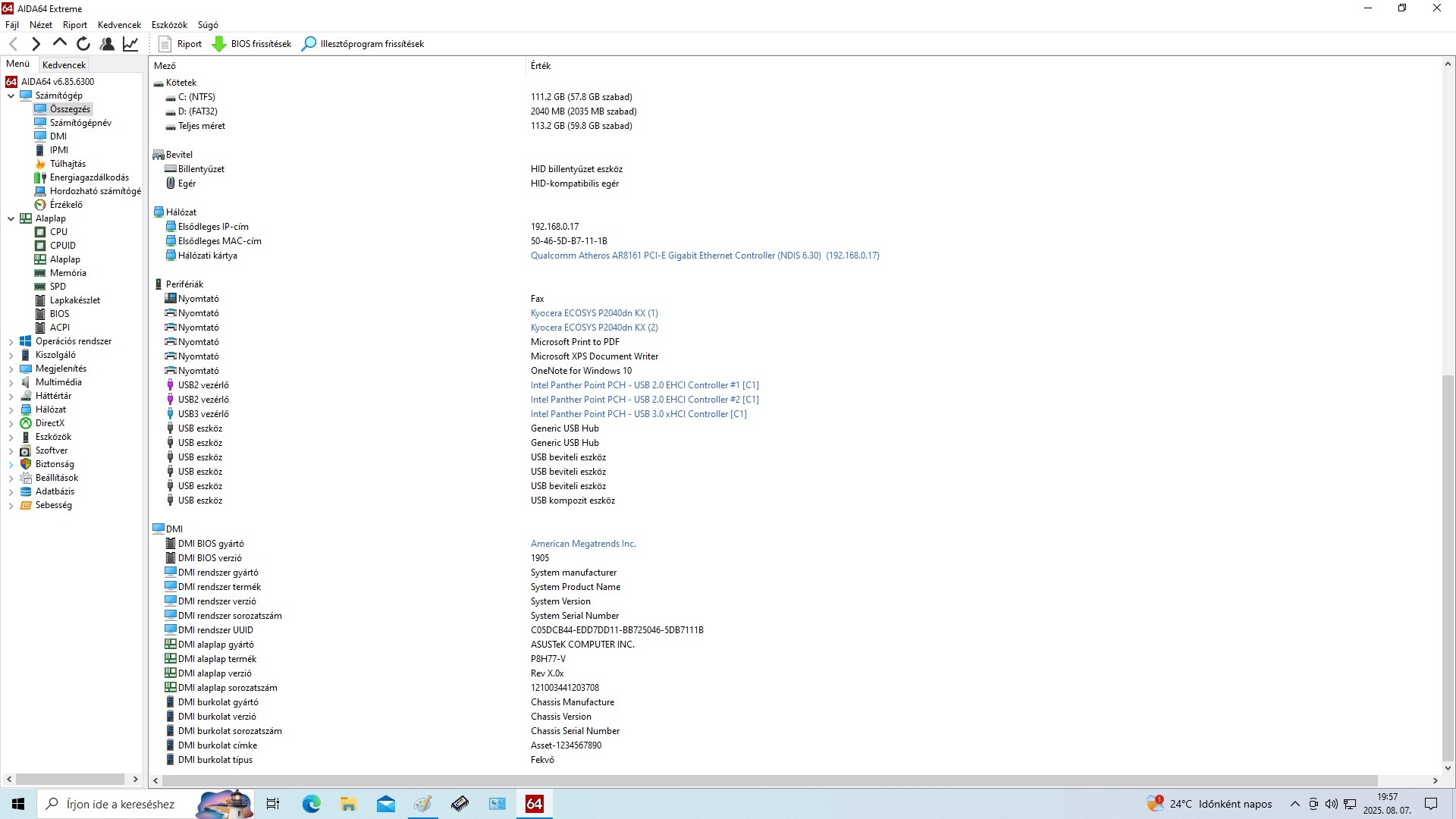Click the forward navigation arrow icon

[x=36, y=44]
